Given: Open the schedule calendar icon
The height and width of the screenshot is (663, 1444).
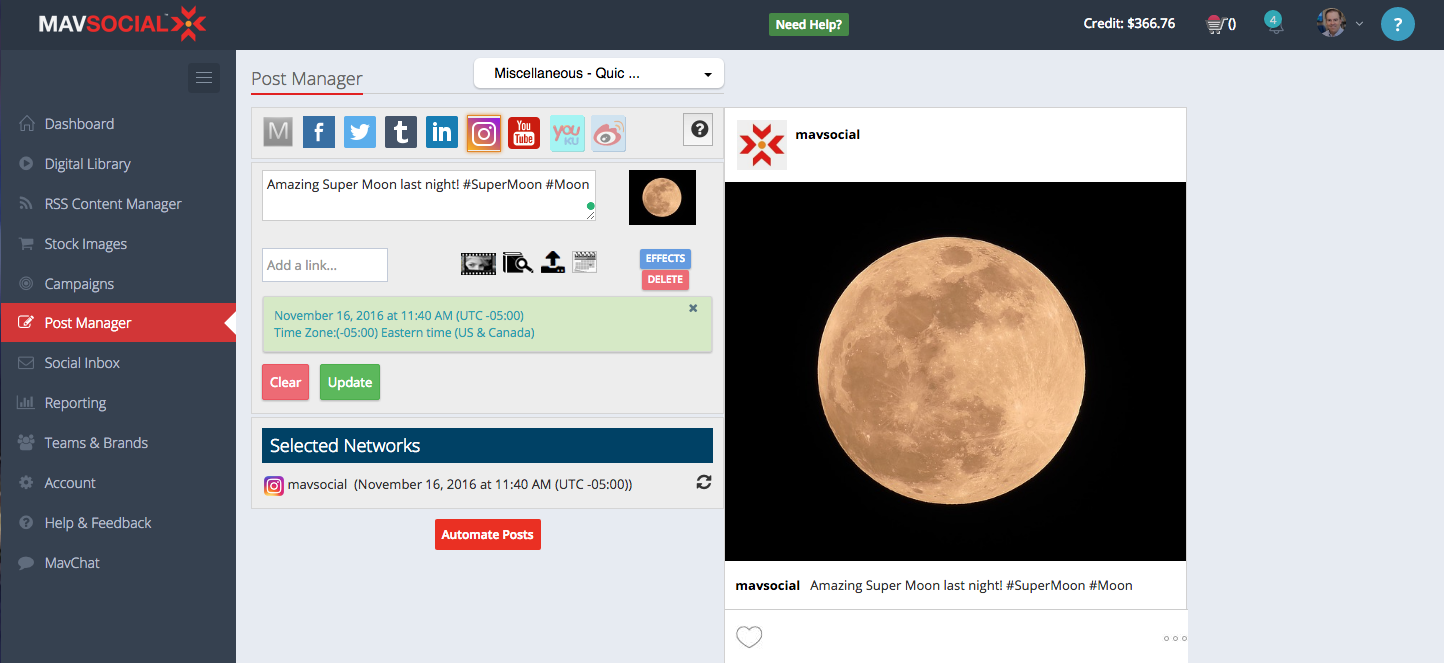Looking at the screenshot, I should tap(585, 262).
